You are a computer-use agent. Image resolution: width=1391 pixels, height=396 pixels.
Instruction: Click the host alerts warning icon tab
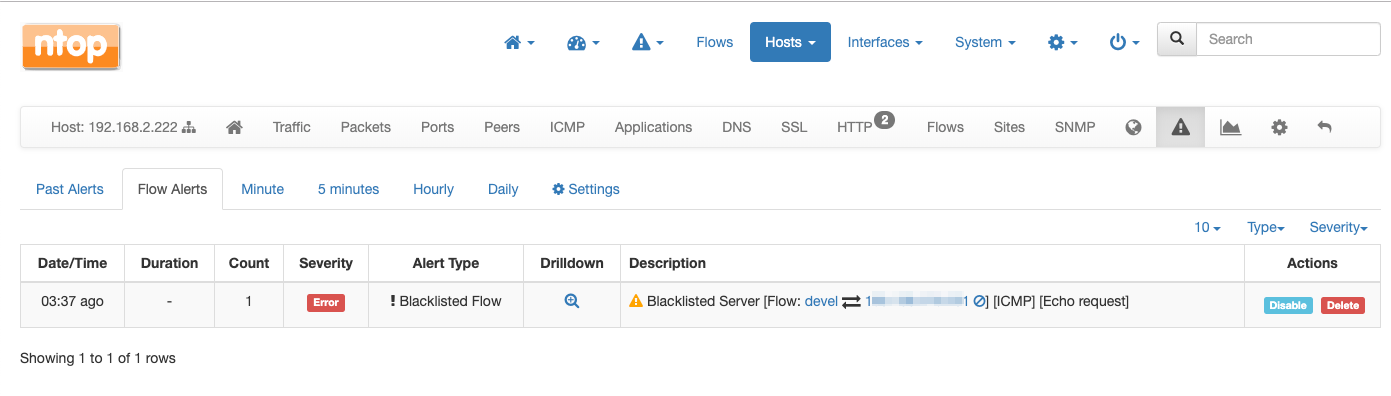pyautogui.click(x=1181, y=127)
